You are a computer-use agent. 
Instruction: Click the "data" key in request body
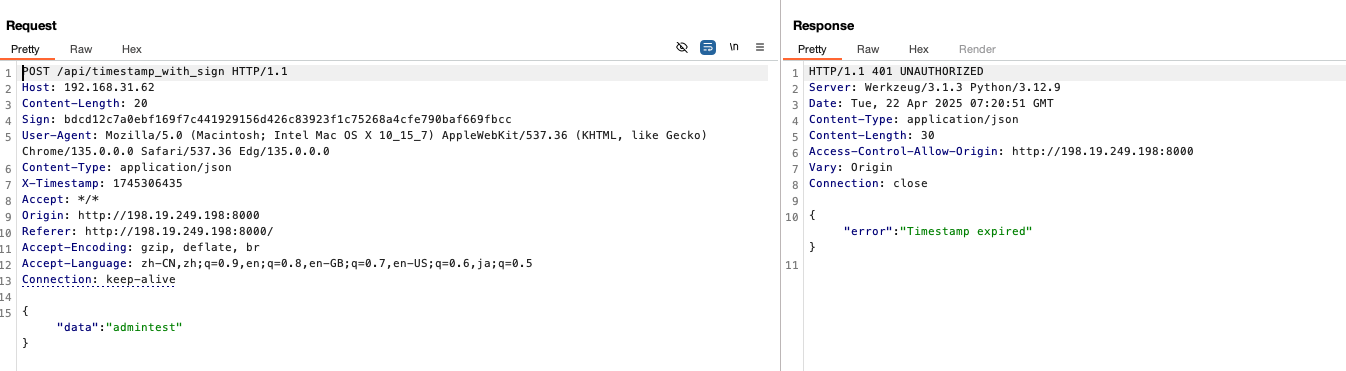[78, 328]
